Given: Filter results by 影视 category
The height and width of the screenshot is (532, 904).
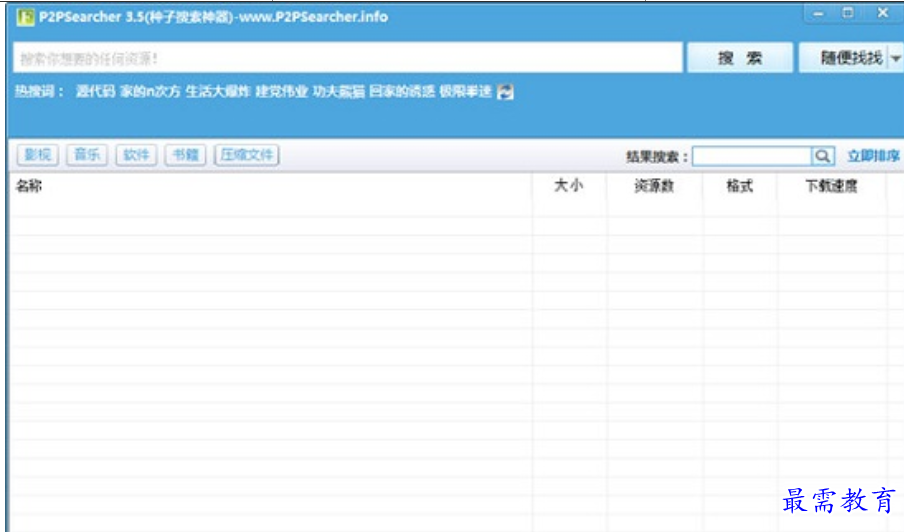Looking at the screenshot, I should pyautogui.click(x=37, y=155).
